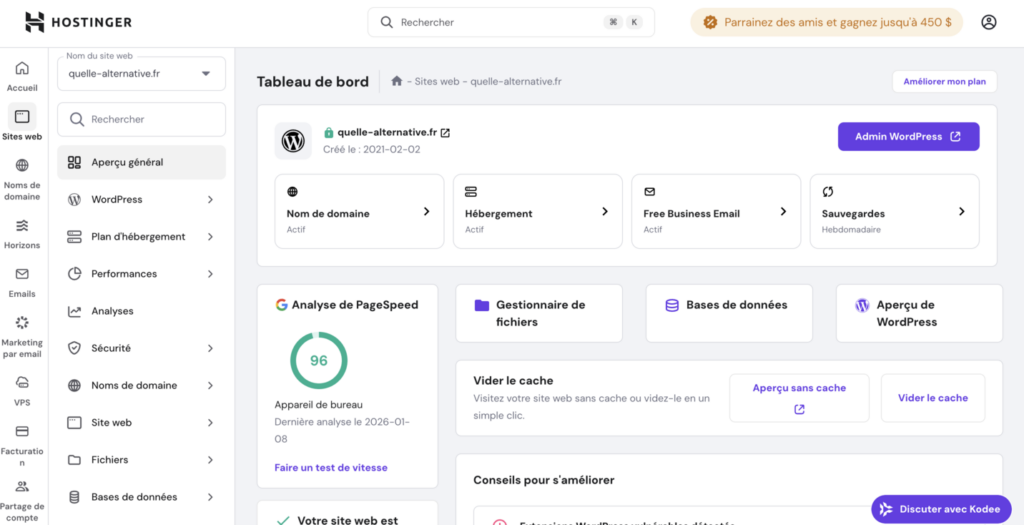Open the Hébergement status card
1024x525 pixels.
(x=537, y=211)
